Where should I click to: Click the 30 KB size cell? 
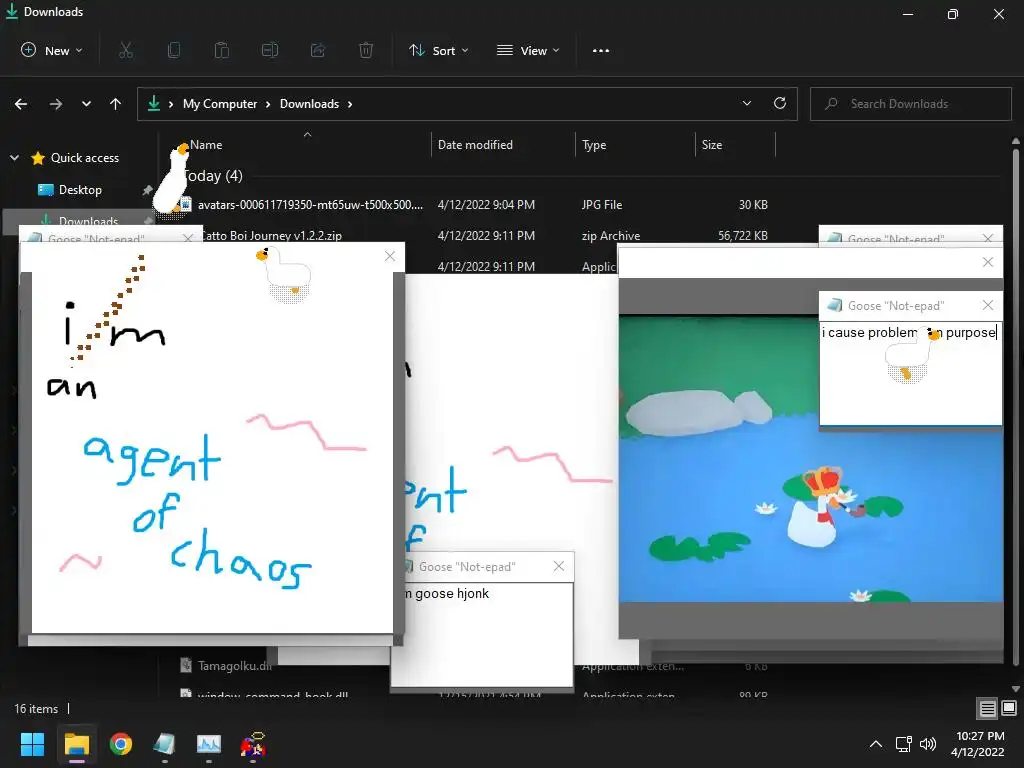click(753, 204)
